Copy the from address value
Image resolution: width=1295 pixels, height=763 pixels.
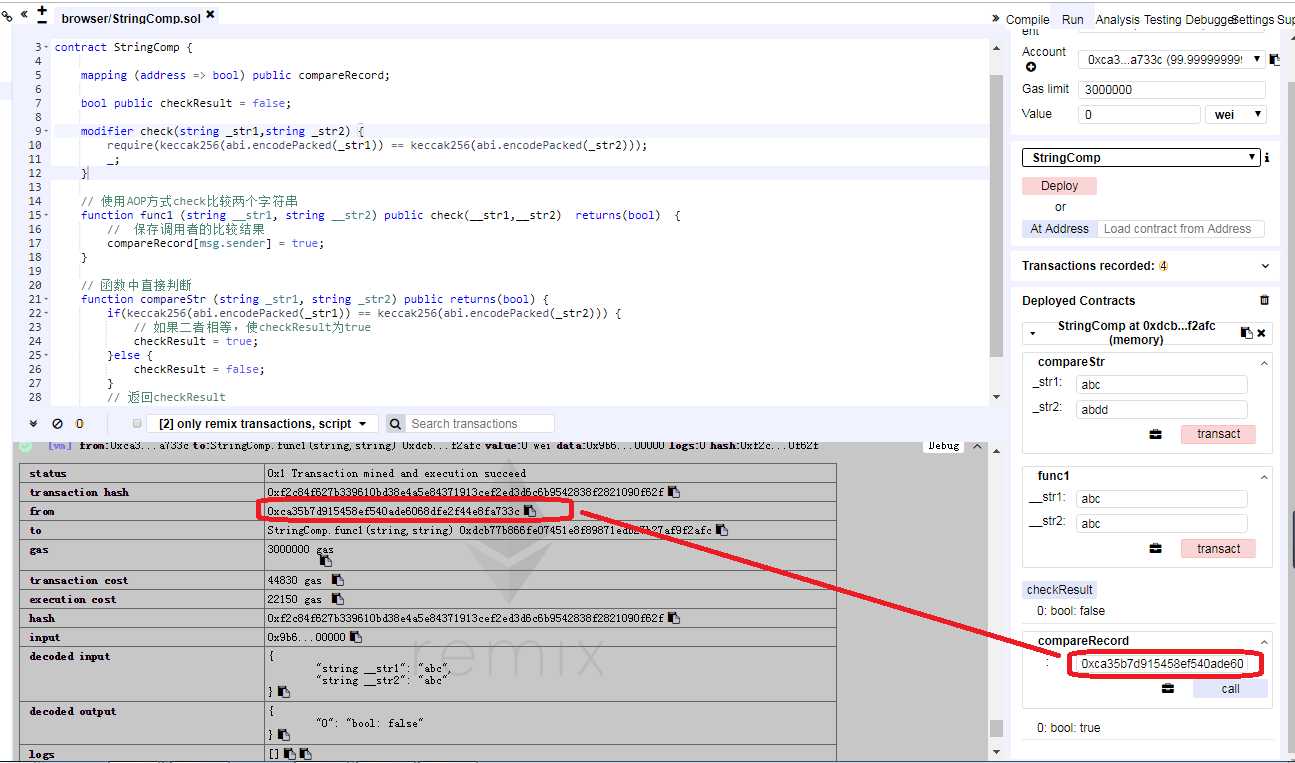point(530,511)
